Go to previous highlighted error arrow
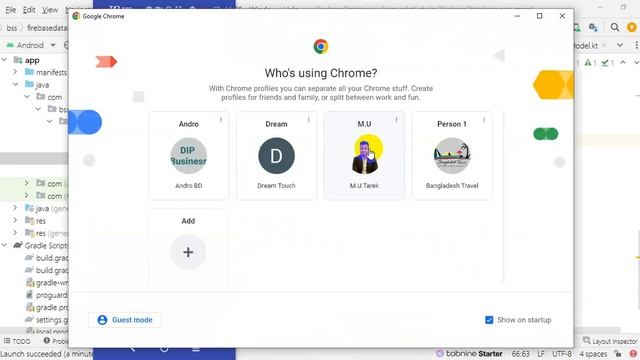The height and width of the screenshot is (360, 640). coord(623,62)
